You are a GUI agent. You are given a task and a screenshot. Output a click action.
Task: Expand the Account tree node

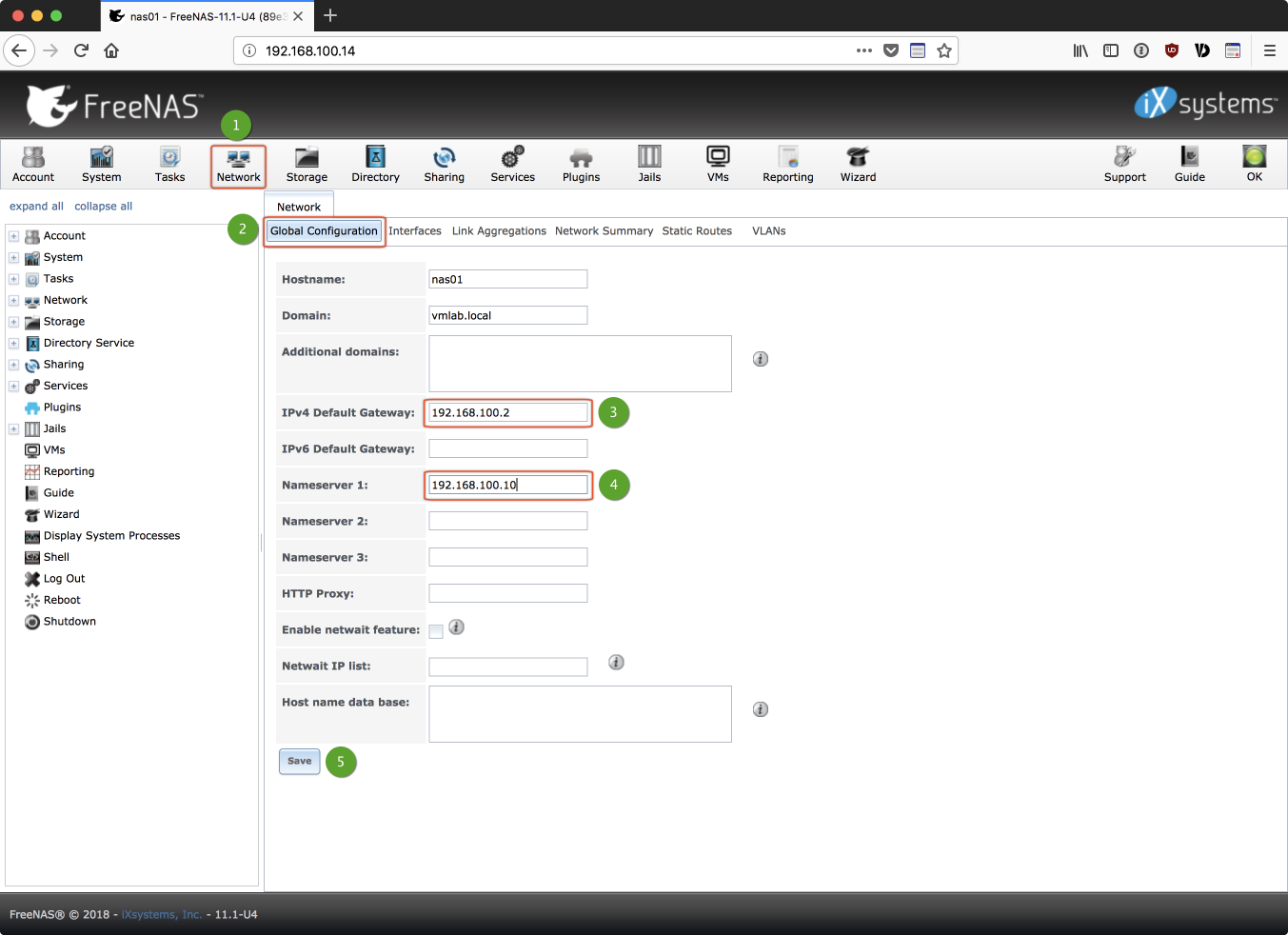pyautogui.click(x=14, y=236)
